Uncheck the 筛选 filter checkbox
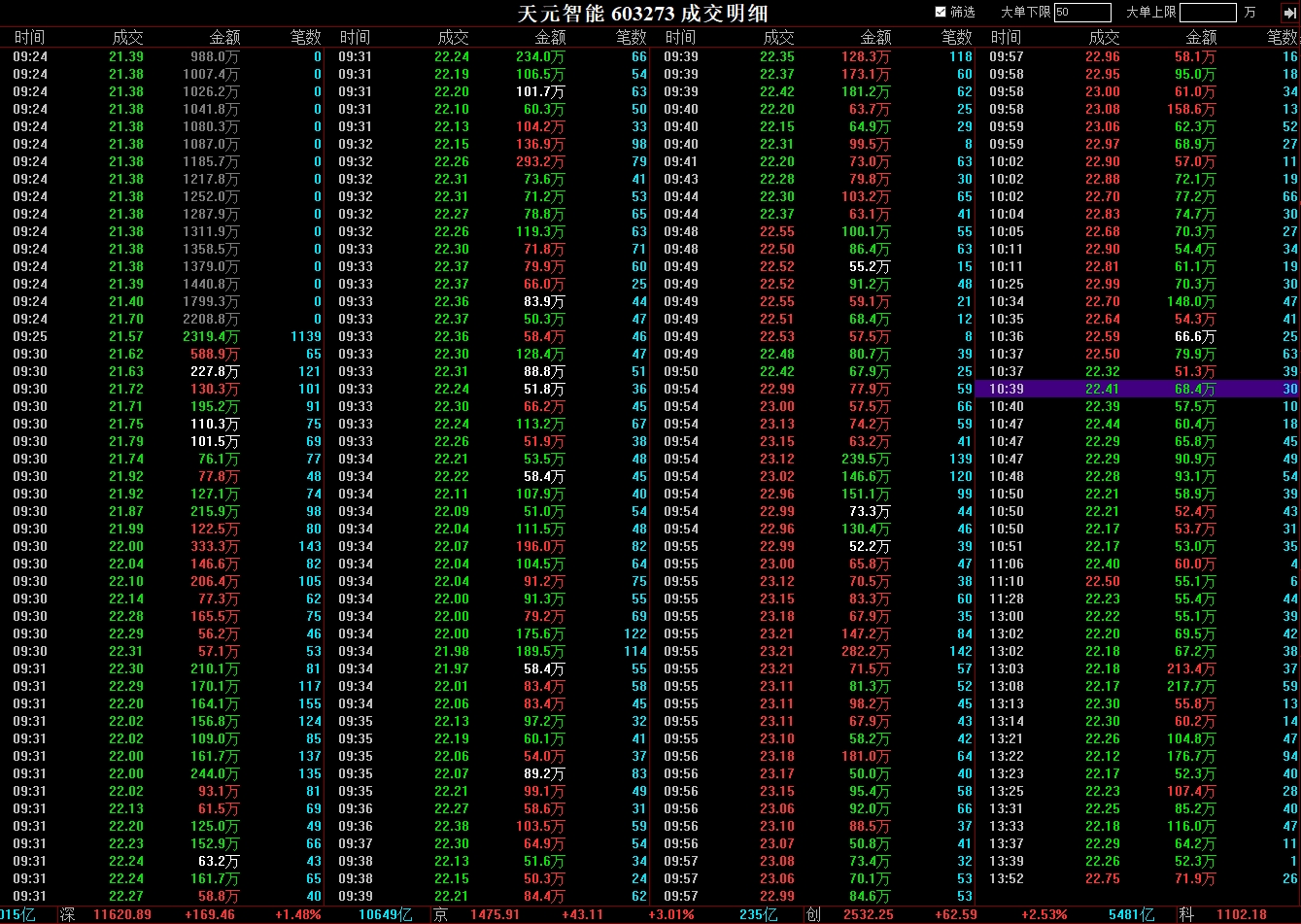The height and width of the screenshot is (924, 1301). [940, 12]
